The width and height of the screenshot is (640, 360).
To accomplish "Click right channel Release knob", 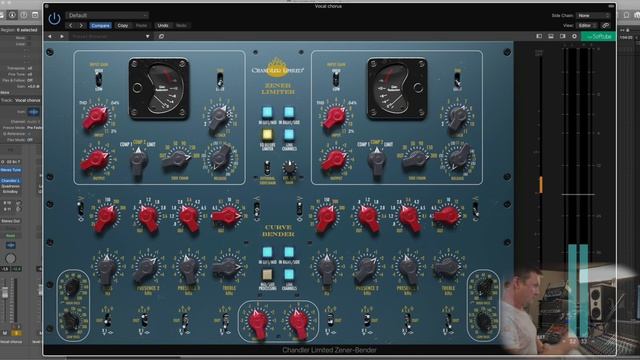I will tap(459, 158).
